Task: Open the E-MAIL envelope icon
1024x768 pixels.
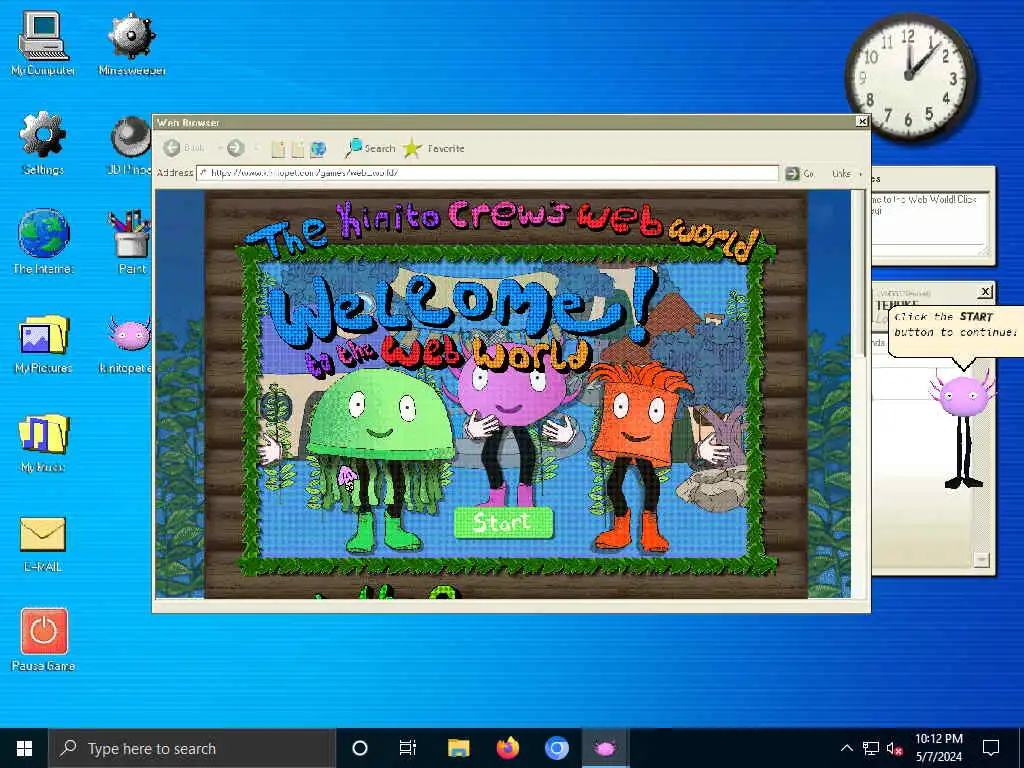Action: click(43, 543)
